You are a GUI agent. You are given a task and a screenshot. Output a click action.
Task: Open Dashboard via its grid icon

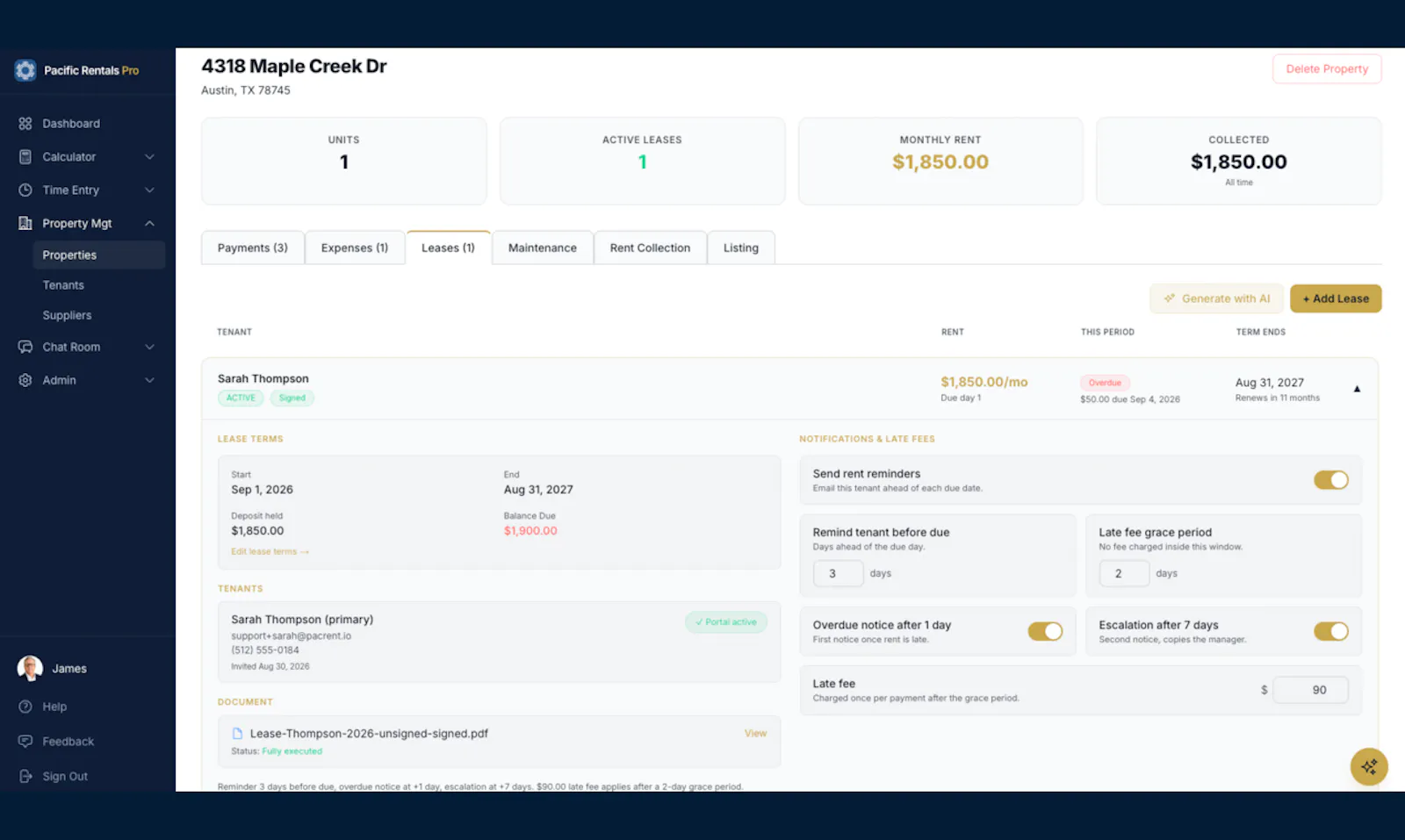tap(25, 124)
